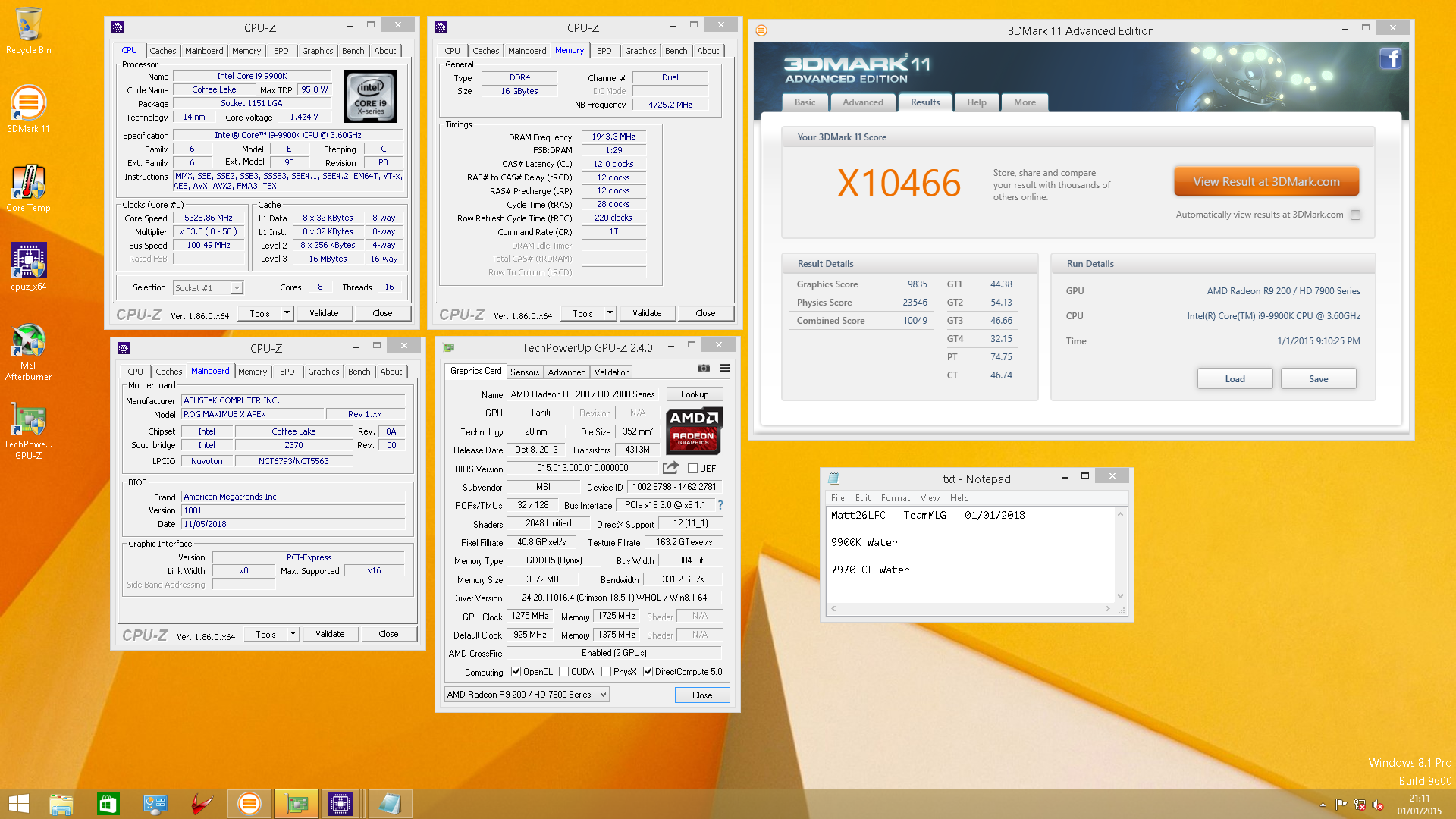The image size is (1456, 819).
Task: Click CPU-Z Mainboard window title bar icon
Action: pos(124,348)
